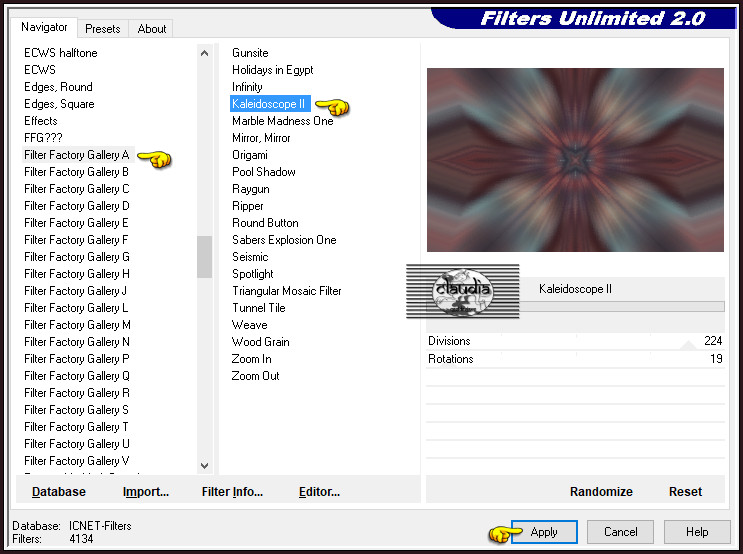Open the About tab

coord(152,29)
